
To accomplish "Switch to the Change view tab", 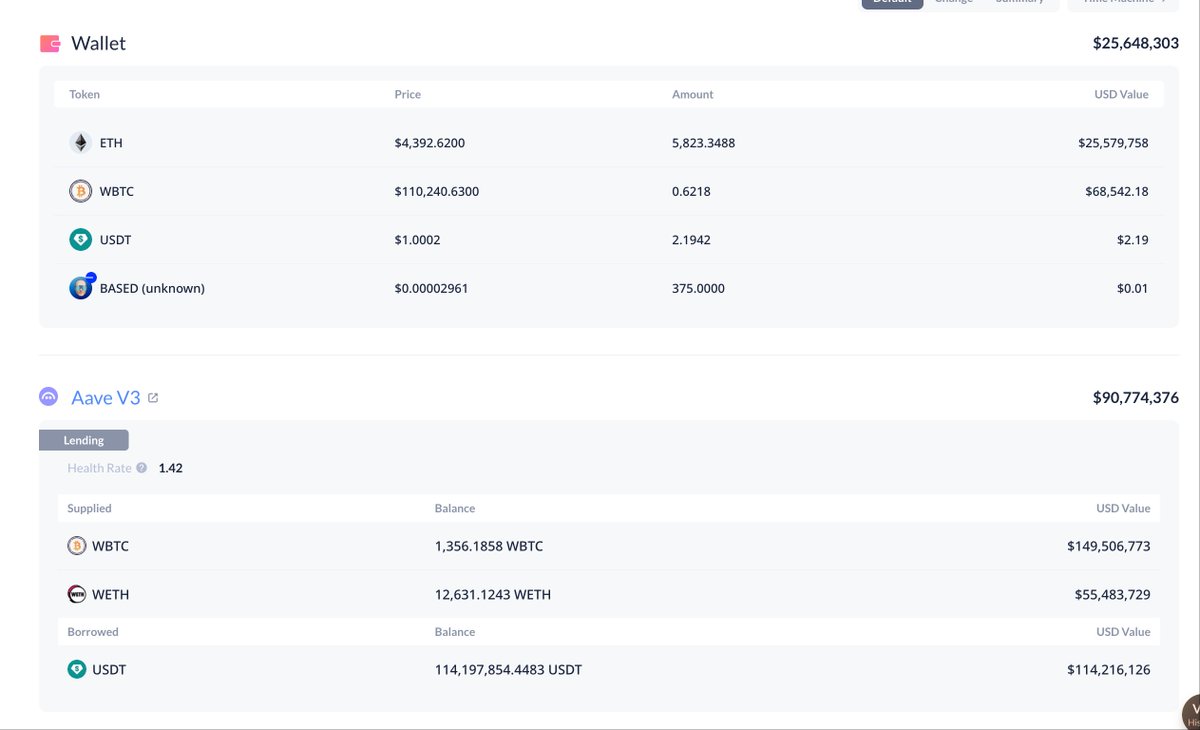I will [x=953, y=3].
